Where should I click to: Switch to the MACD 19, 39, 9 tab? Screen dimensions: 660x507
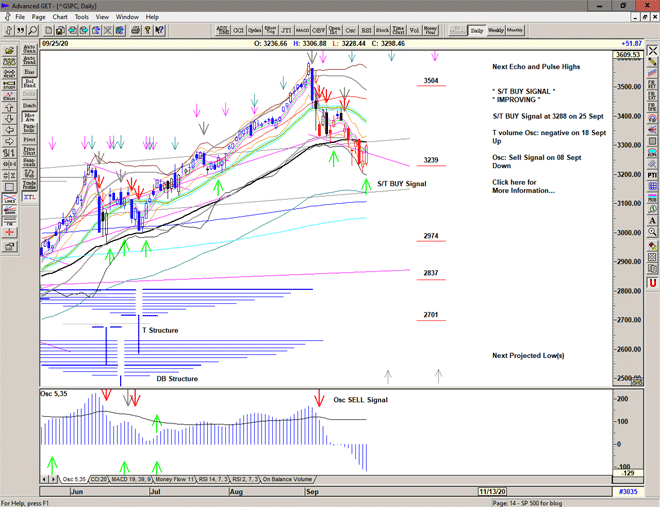click(x=131, y=479)
